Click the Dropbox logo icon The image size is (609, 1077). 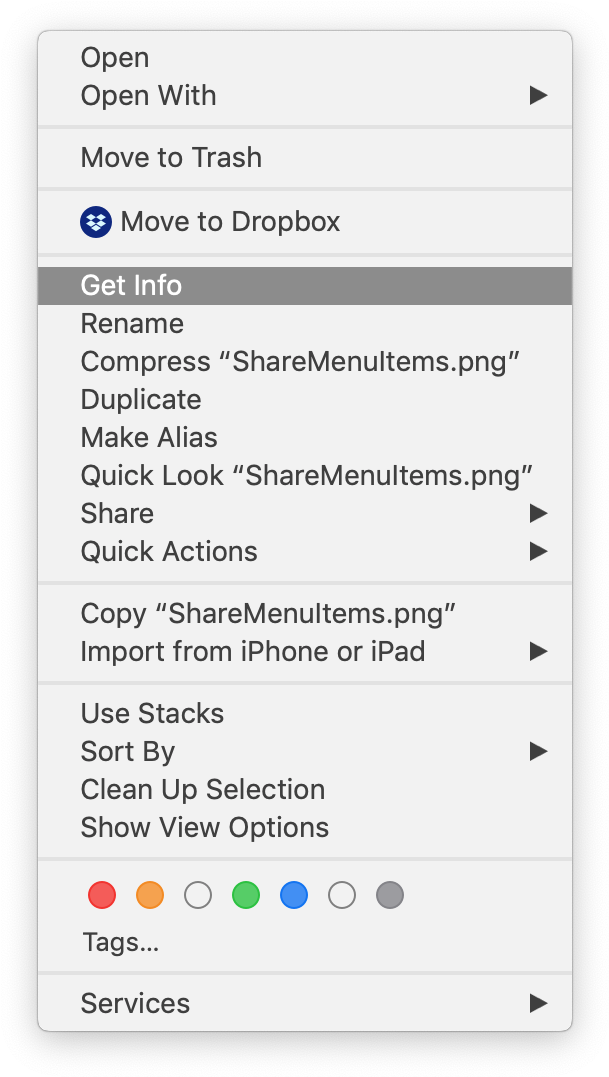click(95, 221)
